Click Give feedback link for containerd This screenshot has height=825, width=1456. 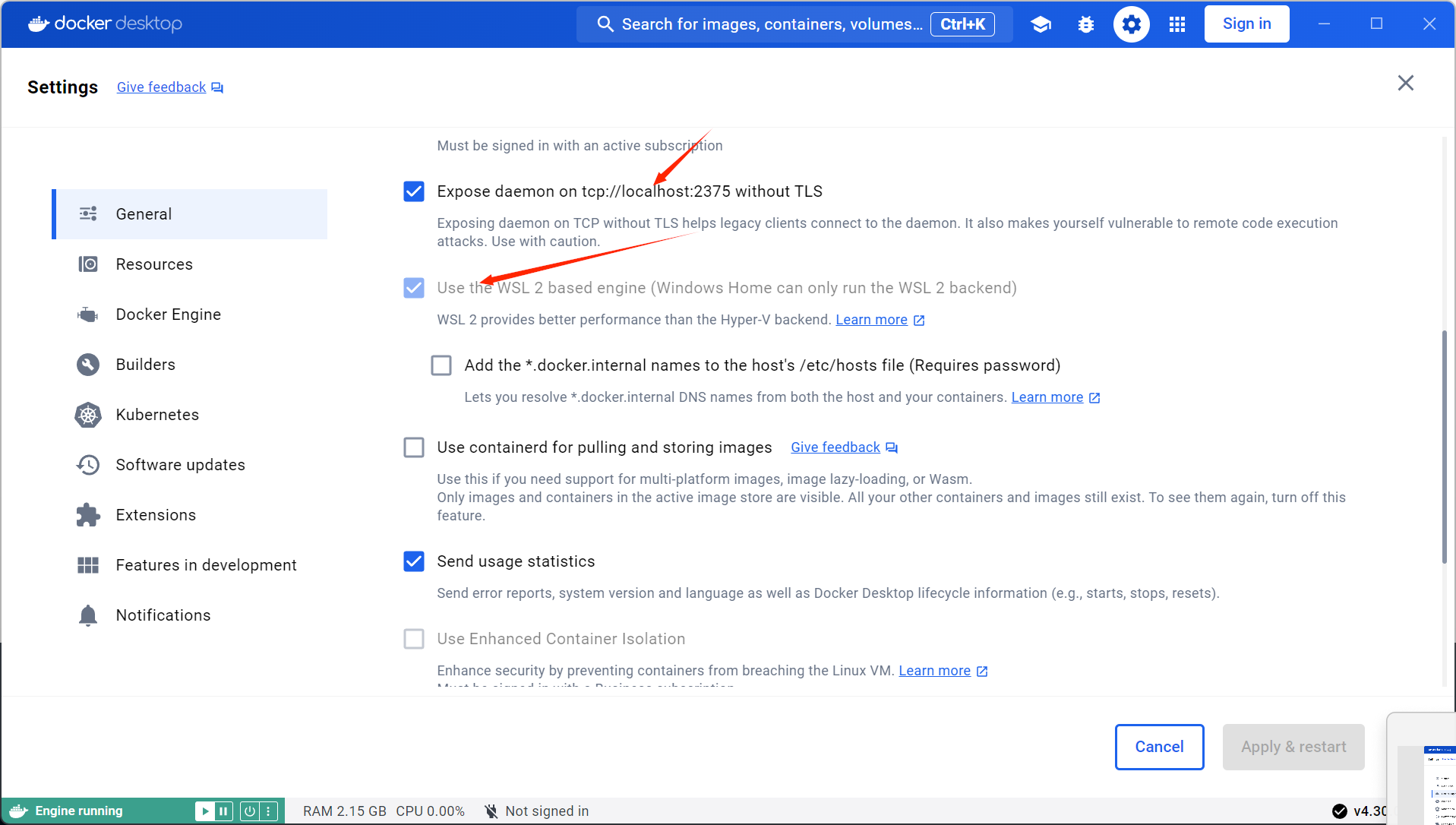pos(835,447)
